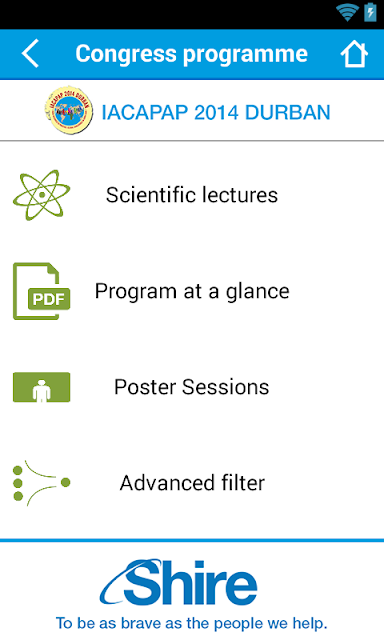This screenshot has width=384, height=640.
Task: Tap IACAPAP 2014 DURBAN title text
Action: 216,113
